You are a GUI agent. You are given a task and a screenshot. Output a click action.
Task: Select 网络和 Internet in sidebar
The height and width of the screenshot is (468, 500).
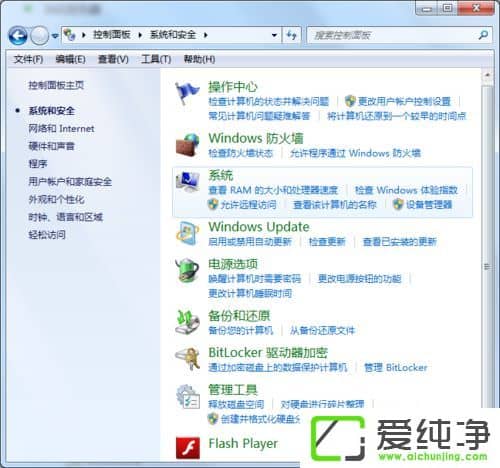pos(61,129)
